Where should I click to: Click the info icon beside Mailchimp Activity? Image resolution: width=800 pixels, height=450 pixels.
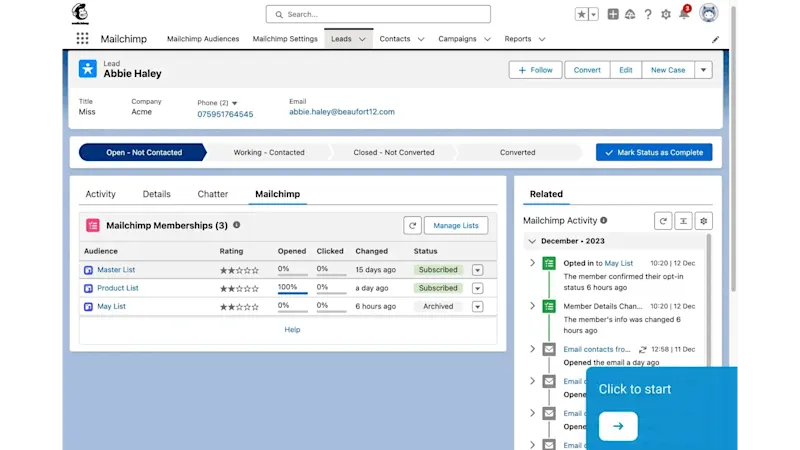point(604,220)
